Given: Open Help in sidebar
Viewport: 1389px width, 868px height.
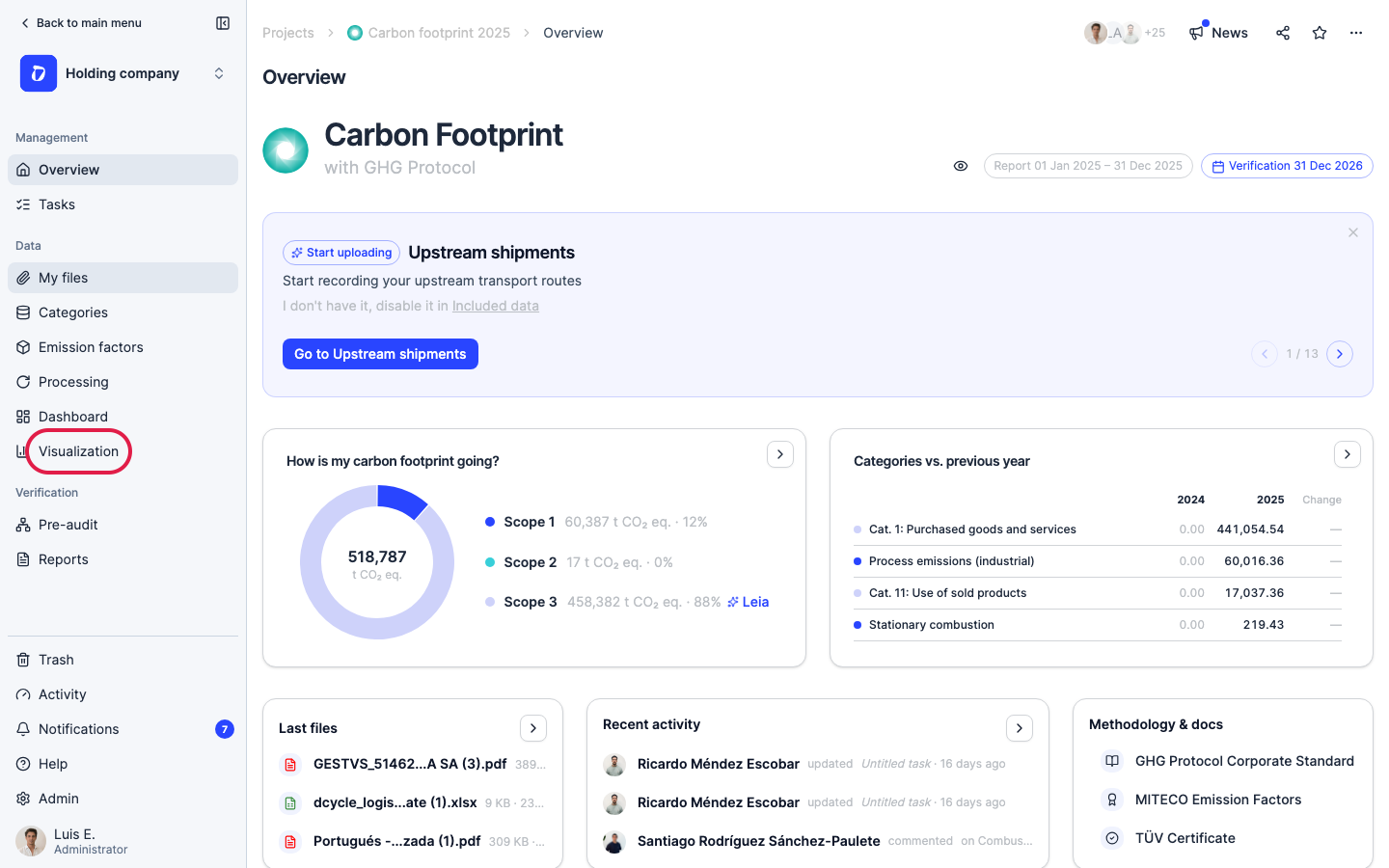Looking at the screenshot, I should point(123,764).
